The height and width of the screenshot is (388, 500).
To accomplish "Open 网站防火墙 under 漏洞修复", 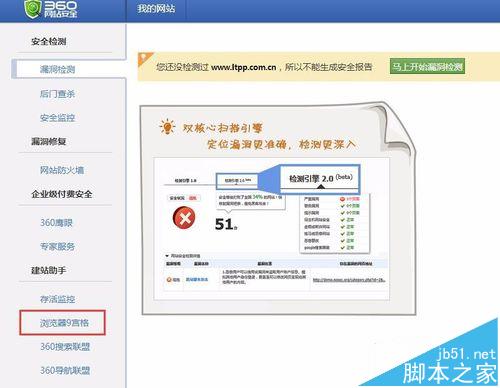I will pyautogui.click(x=62, y=170).
